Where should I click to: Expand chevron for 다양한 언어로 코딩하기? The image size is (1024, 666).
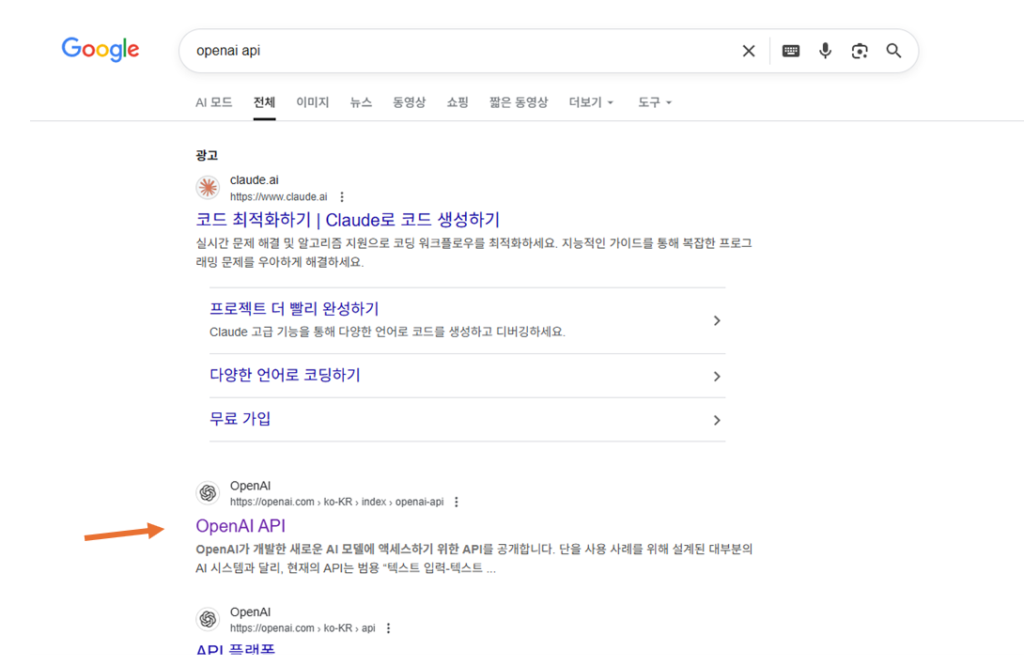(x=716, y=377)
